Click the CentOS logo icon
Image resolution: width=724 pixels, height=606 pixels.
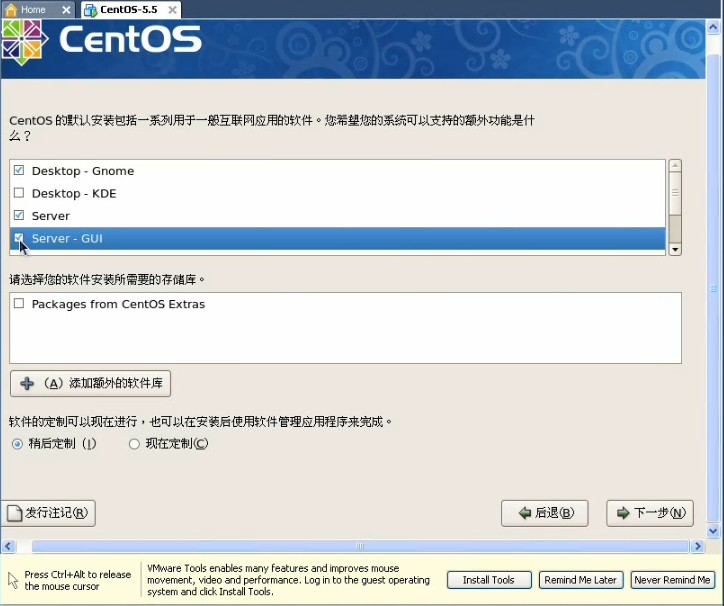point(24,42)
